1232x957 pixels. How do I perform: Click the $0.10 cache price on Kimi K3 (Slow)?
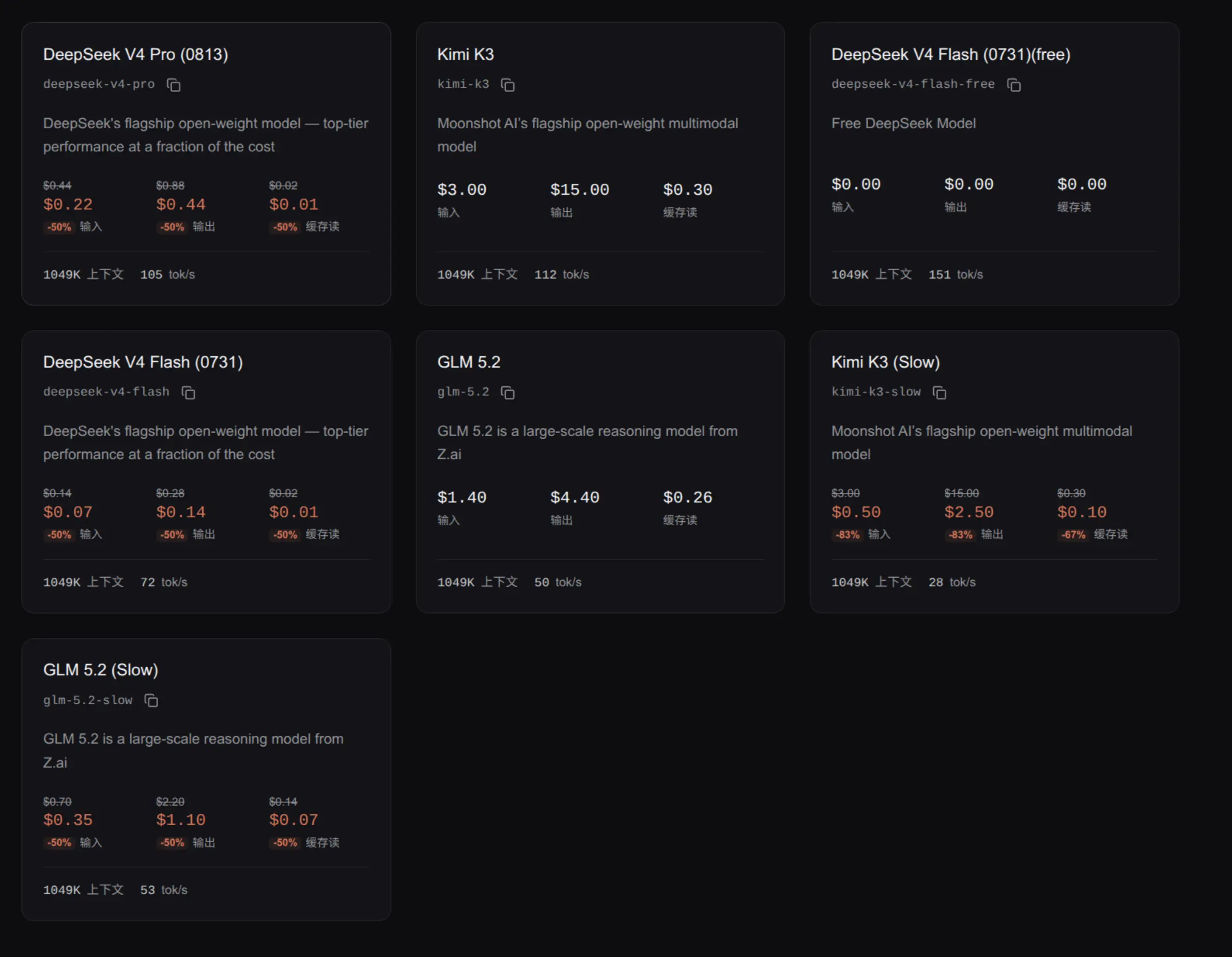tap(1082, 512)
